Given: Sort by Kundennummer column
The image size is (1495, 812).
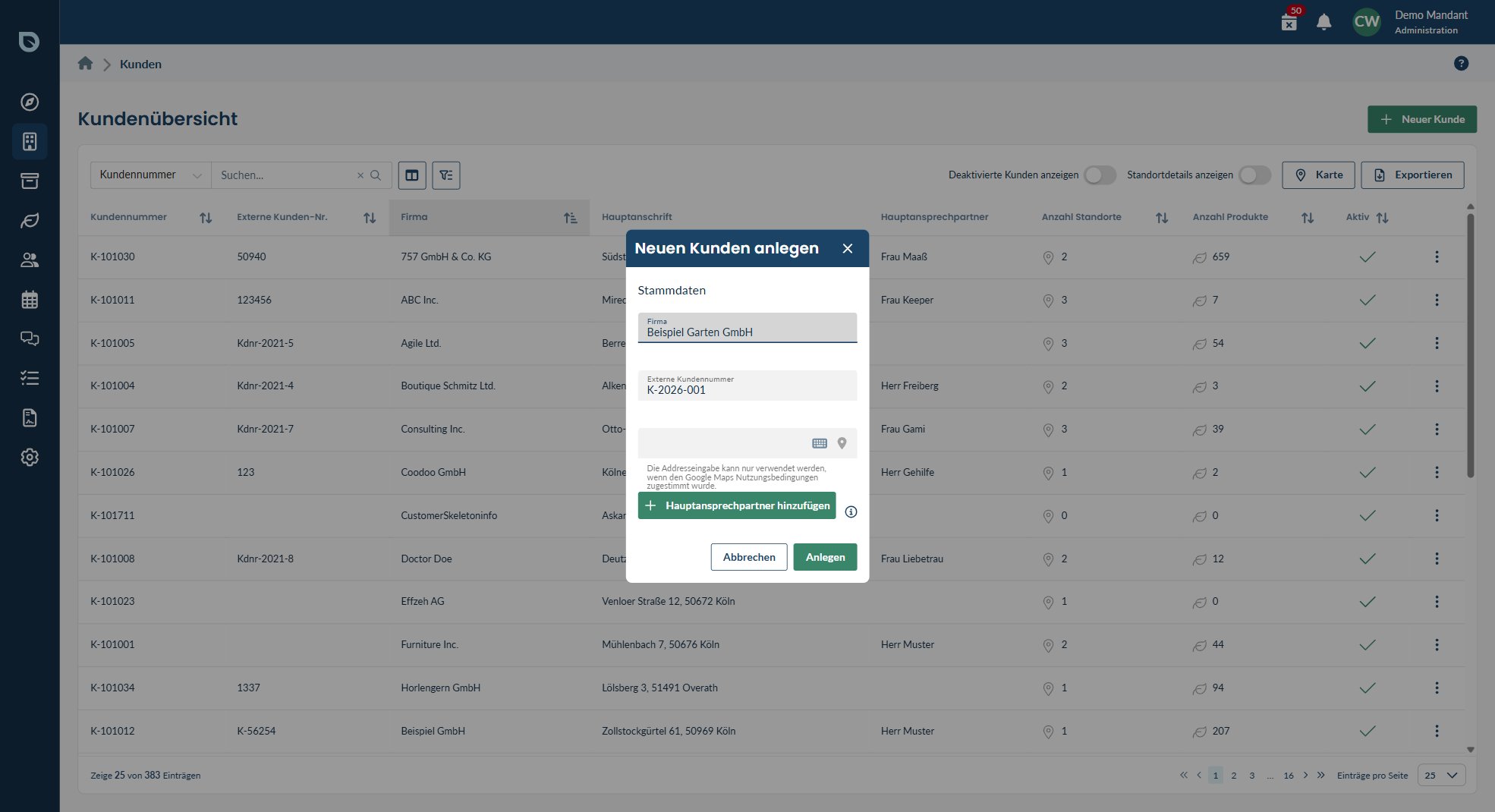Looking at the screenshot, I should pyautogui.click(x=206, y=218).
